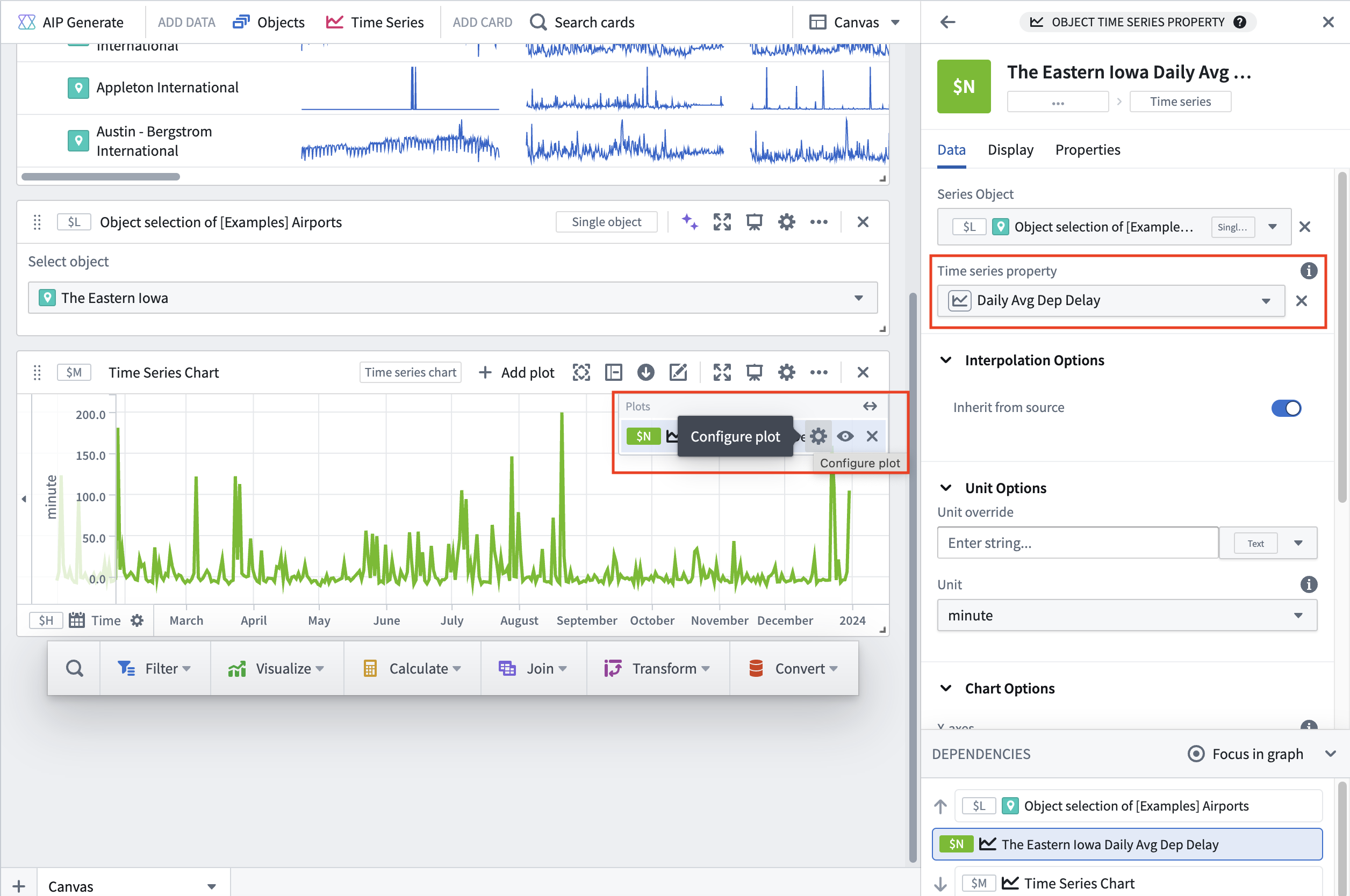Collapse Unit Options section
Viewport: 1350px width, 896px height.
point(946,488)
